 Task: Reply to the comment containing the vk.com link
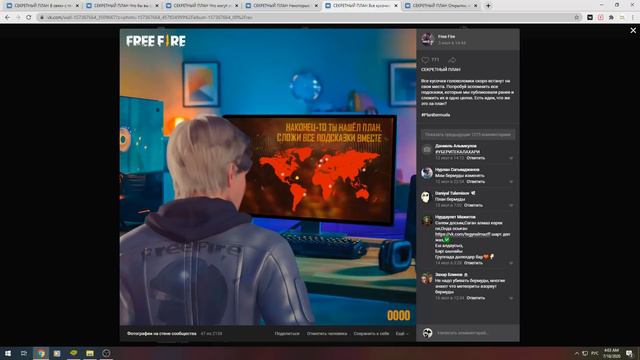click(x=473, y=263)
